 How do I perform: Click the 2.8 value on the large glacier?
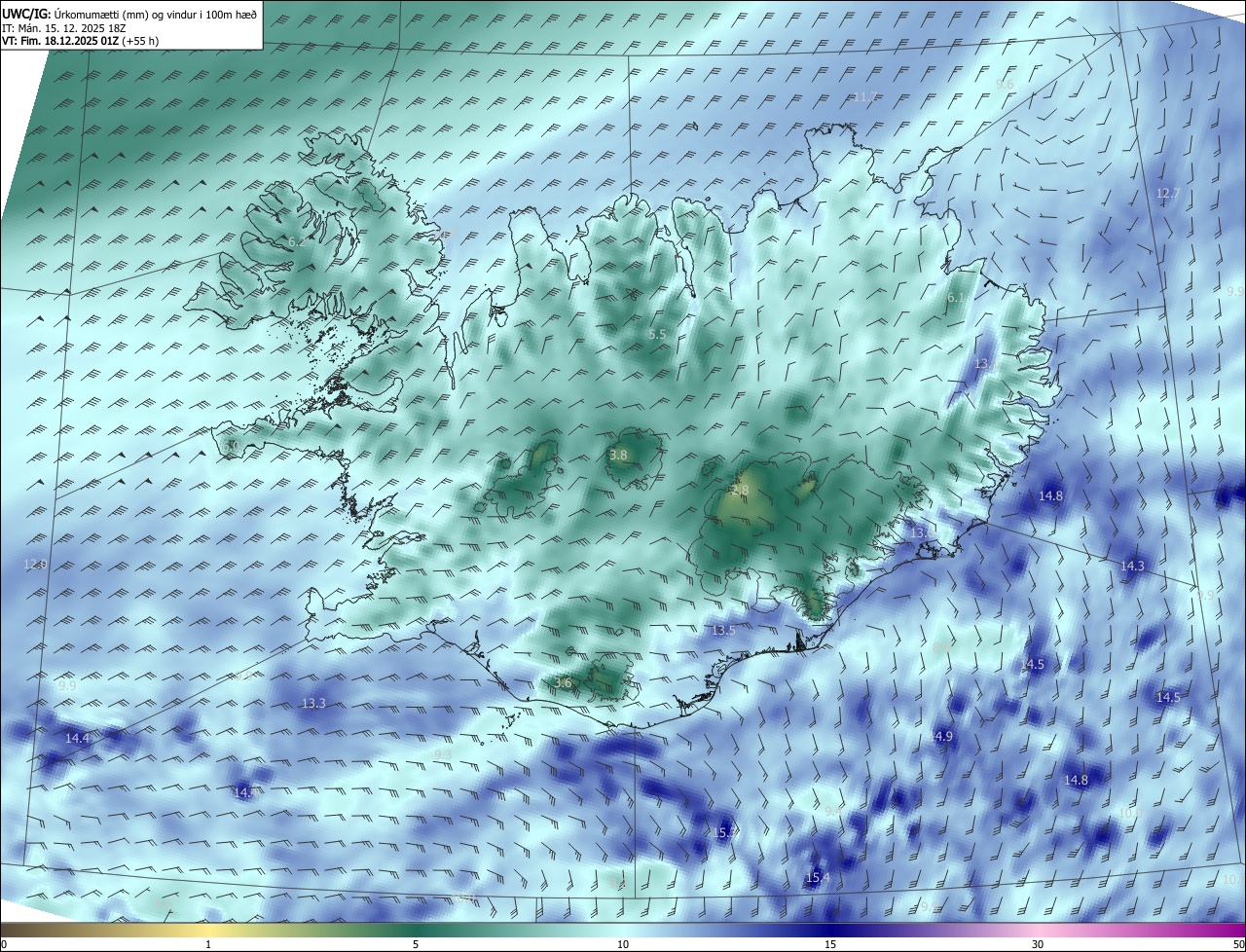(x=740, y=491)
